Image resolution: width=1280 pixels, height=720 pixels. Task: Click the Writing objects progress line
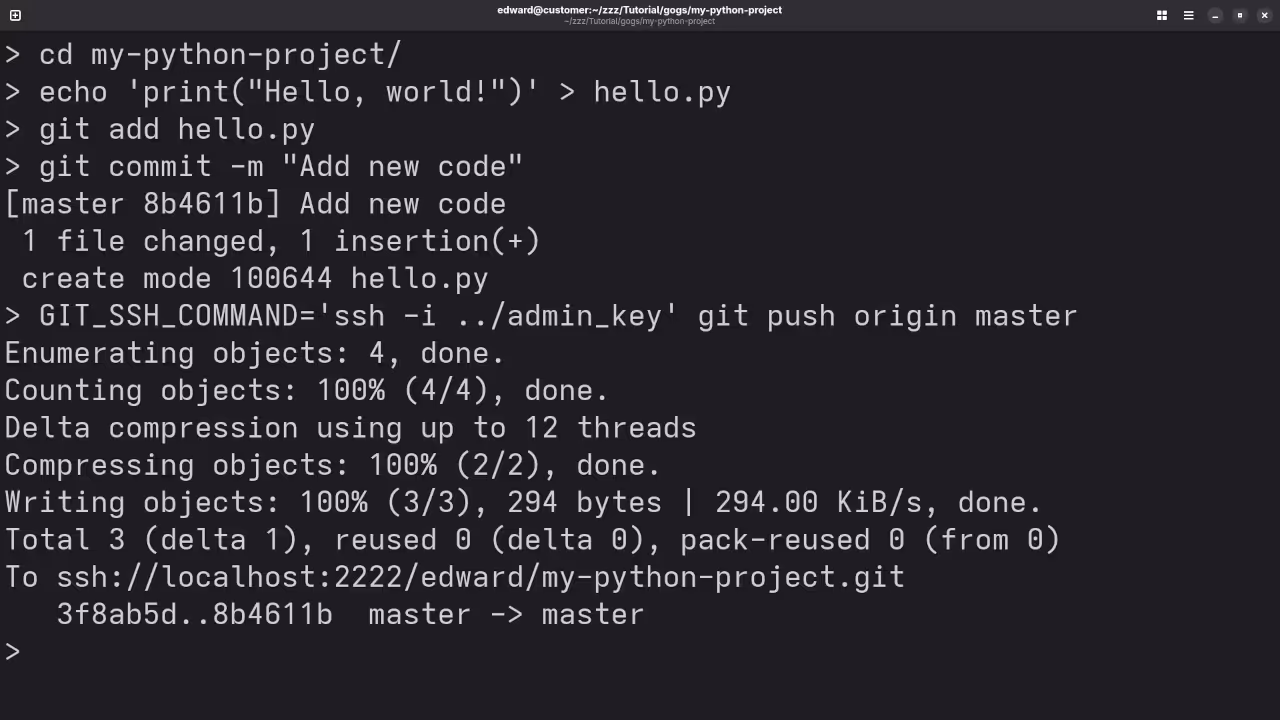[x=520, y=502]
